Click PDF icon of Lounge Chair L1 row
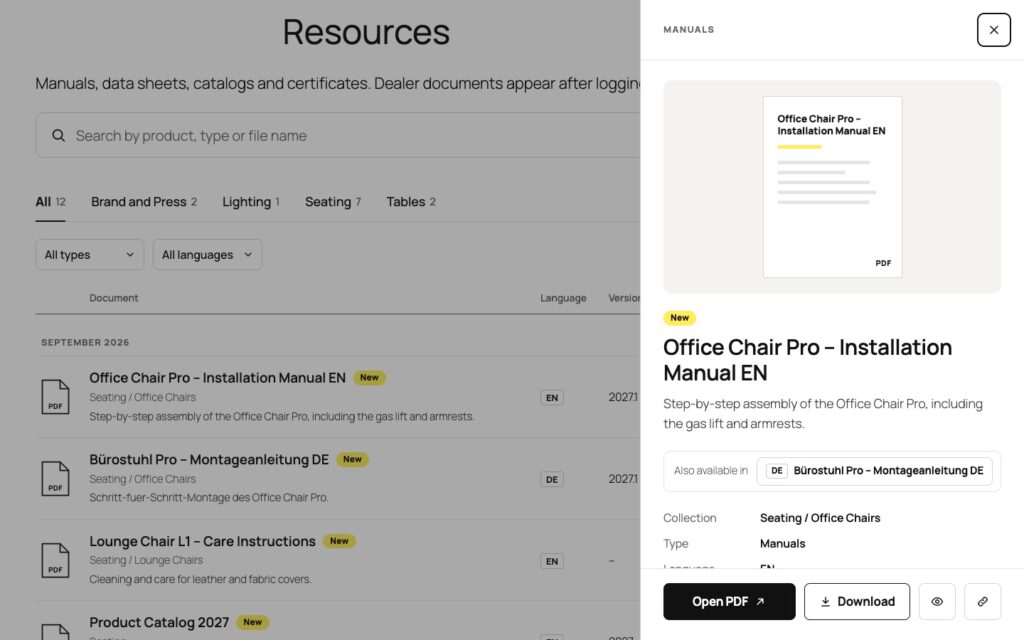 click(55, 560)
